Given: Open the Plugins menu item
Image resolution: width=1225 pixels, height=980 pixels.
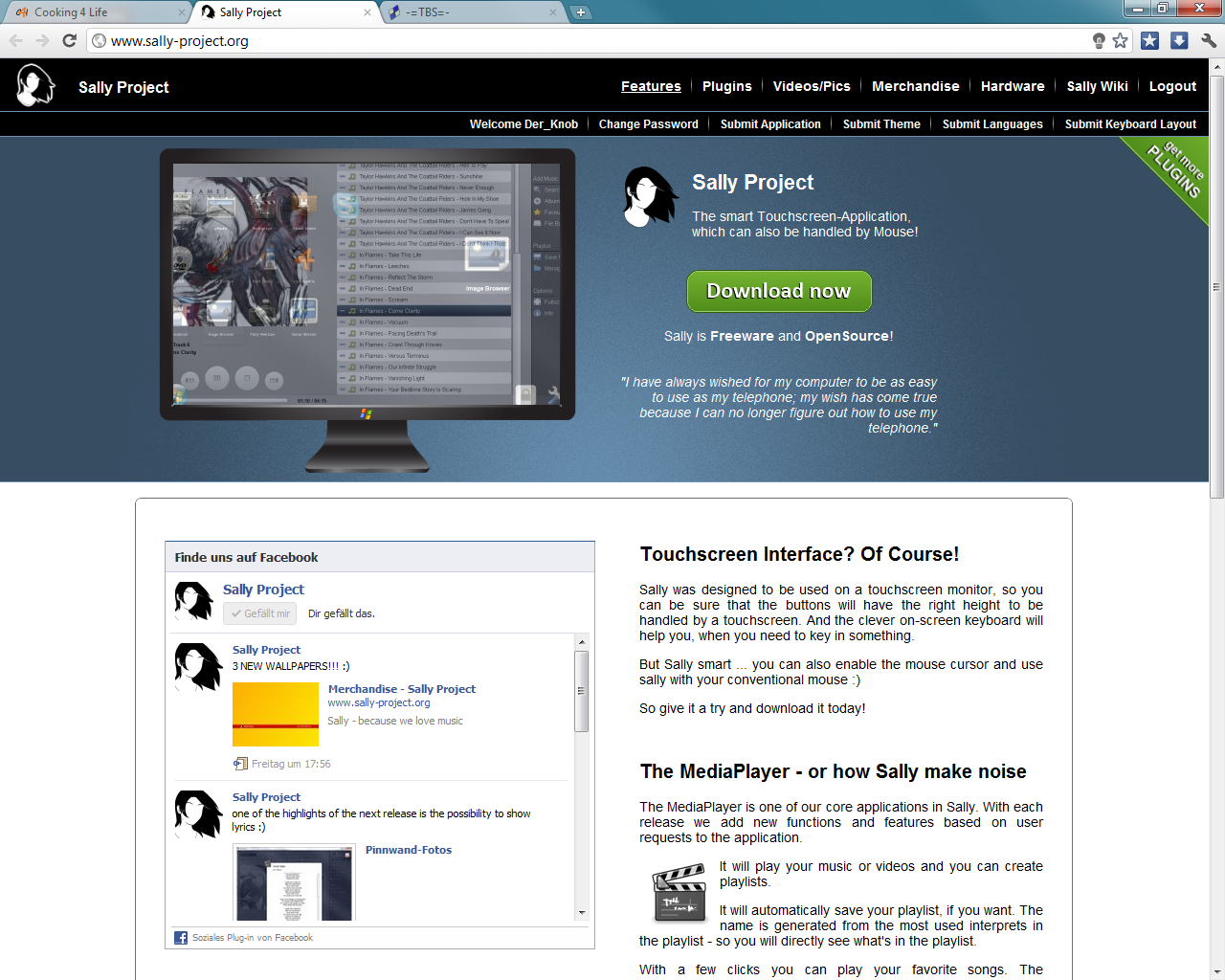Looking at the screenshot, I should (727, 86).
